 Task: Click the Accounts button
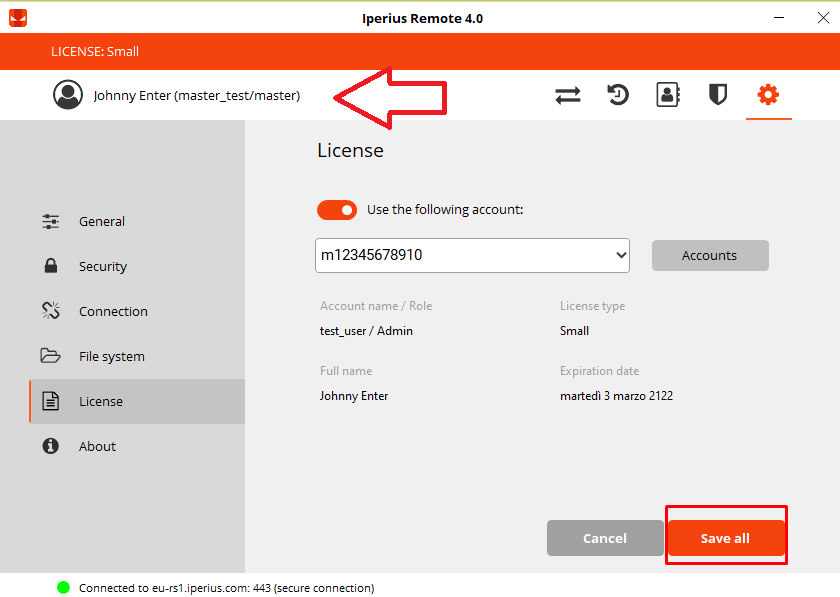[710, 256]
